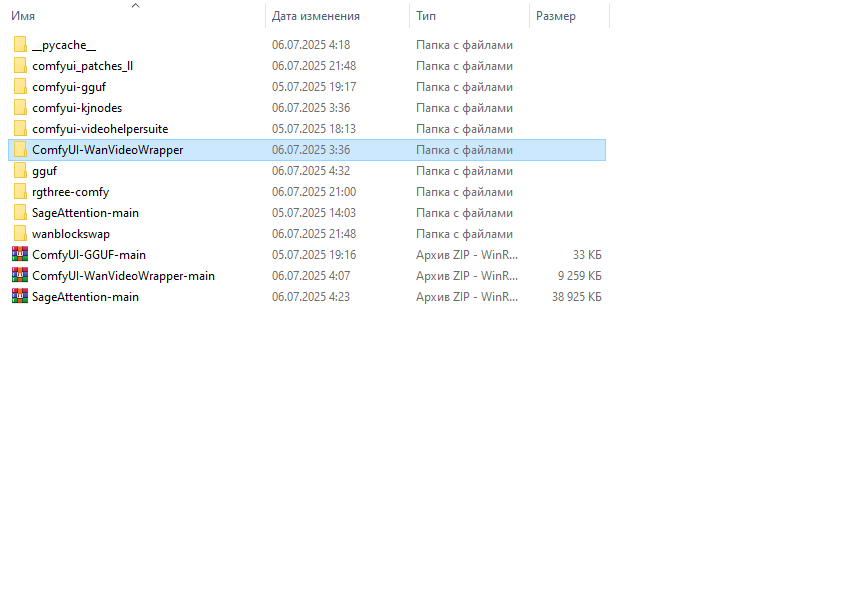Click the 33 КБ size value

click(x=587, y=254)
